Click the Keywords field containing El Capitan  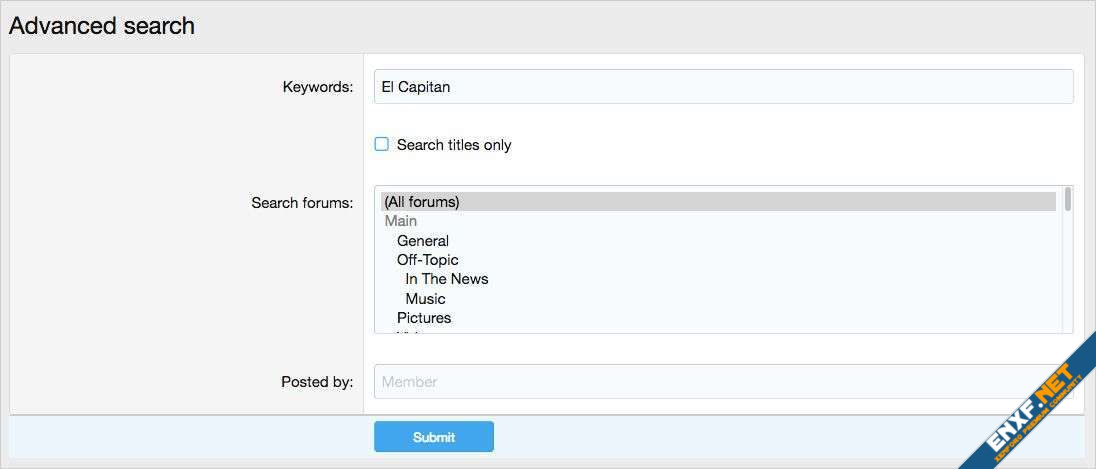click(x=722, y=87)
